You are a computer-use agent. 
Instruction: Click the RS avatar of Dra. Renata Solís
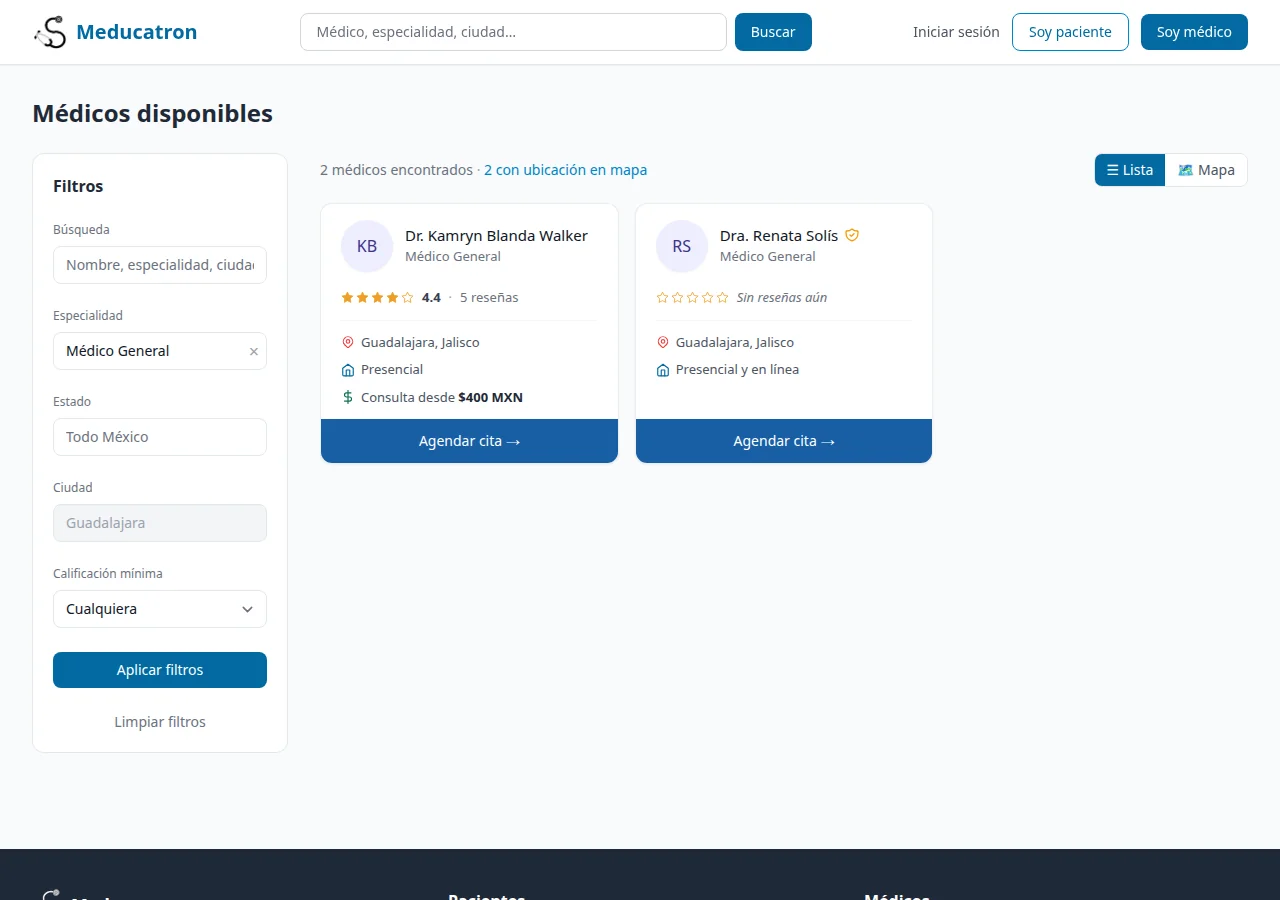[x=682, y=246]
